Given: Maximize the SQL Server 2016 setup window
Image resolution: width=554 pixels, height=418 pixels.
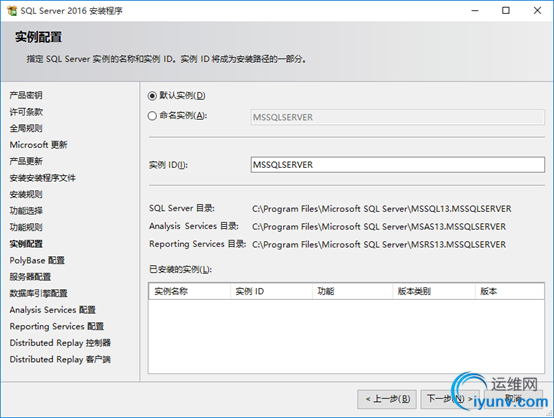Looking at the screenshot, I should click(506, 11).
